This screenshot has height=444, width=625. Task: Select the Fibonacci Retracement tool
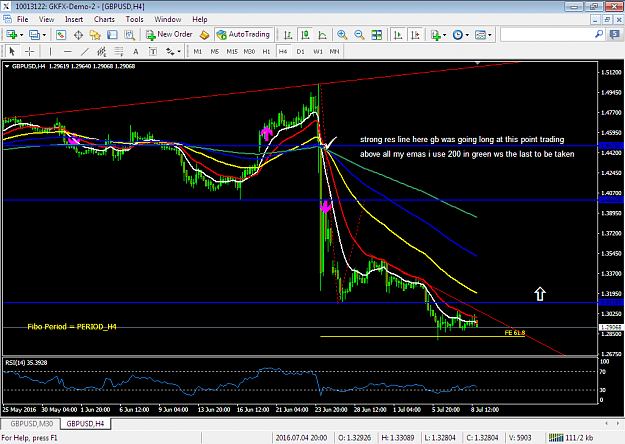119,51
